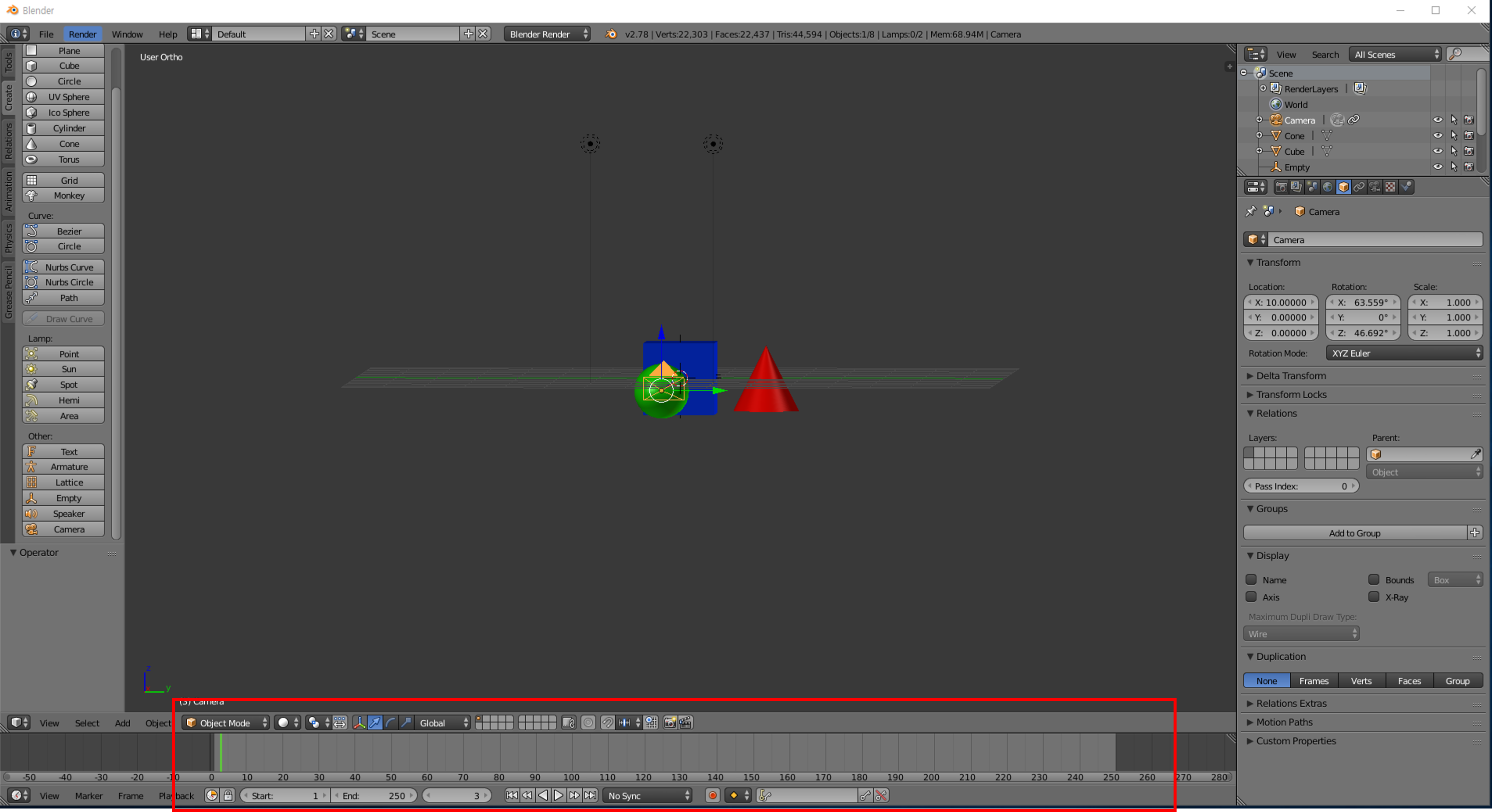Image resolution: width=1492 pixels, height=812 pixels.
Task: Enable the Axis display checkbox
Action: click(x=1251, y=597)
